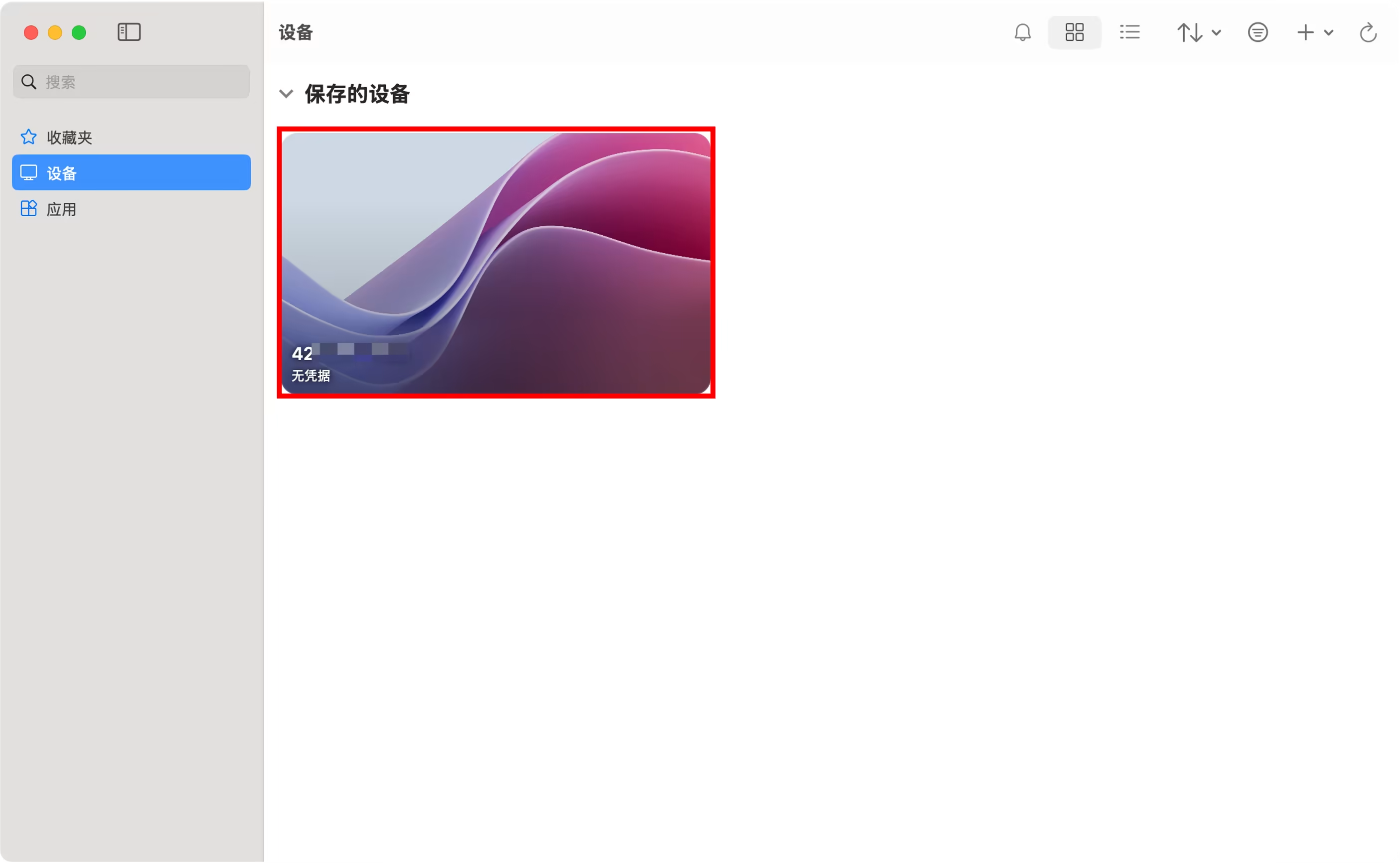Switch to list view layout
1400x863 pixels.
pos(1129,32)
